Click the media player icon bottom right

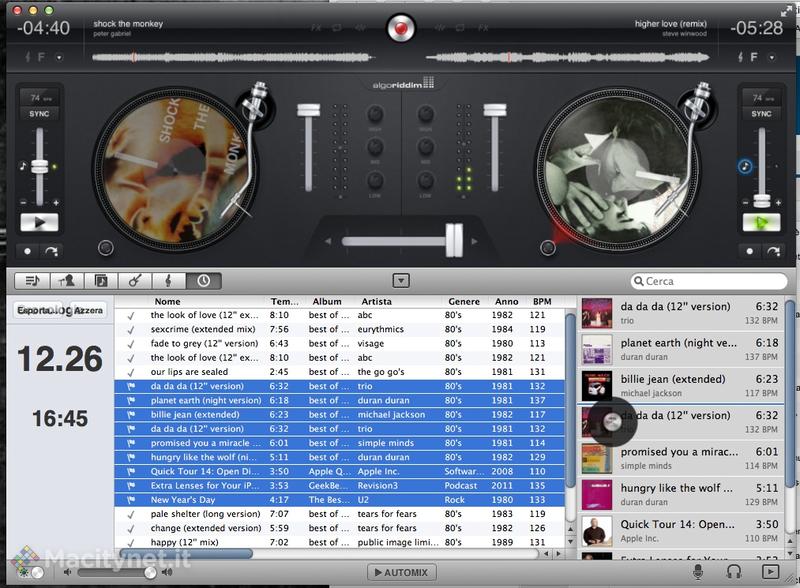click(x=770, y=572)
